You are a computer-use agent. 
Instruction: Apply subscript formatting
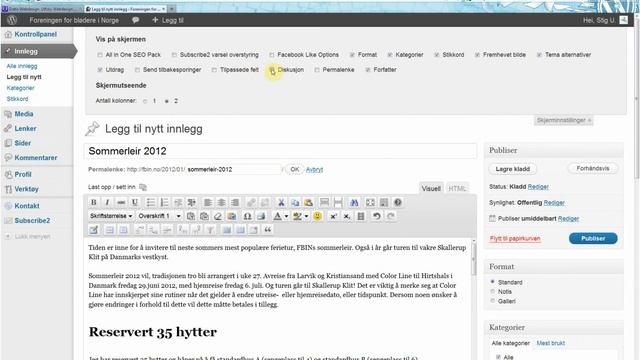tap(347, 216)
